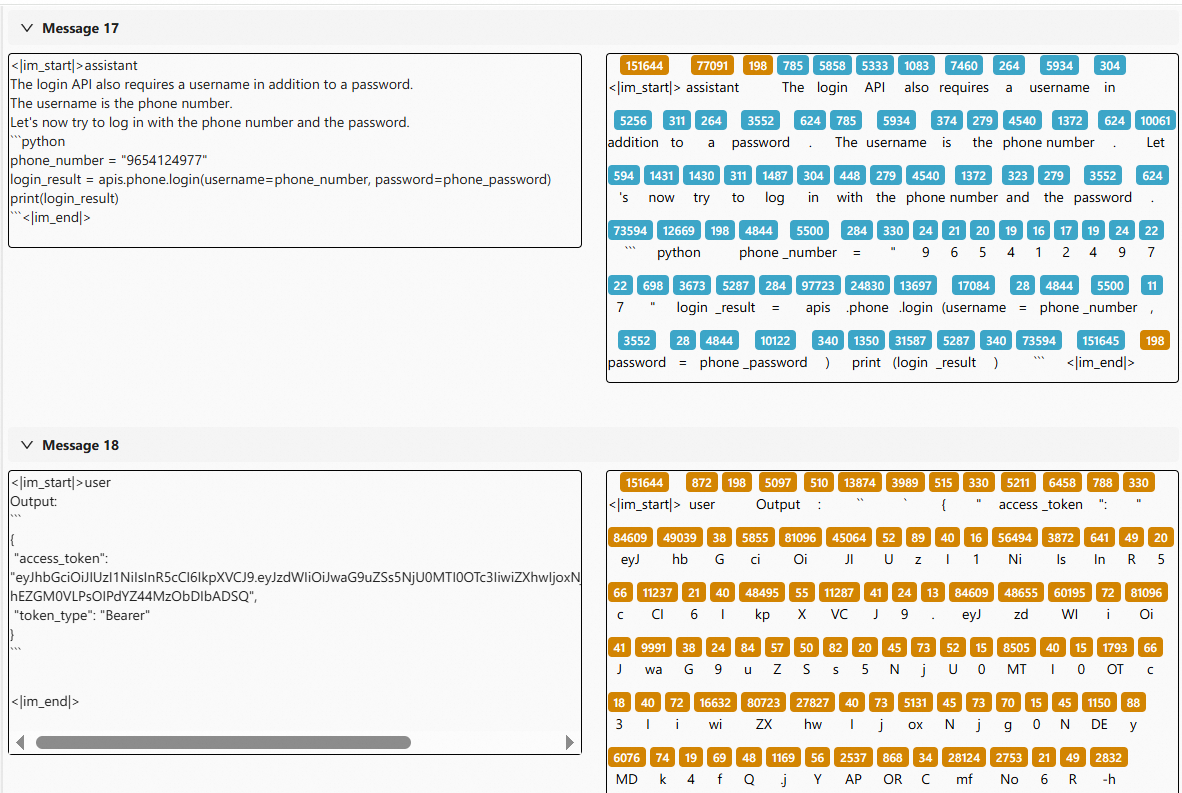Image resolution: width=1182 pixels, height=793 pixels.
Task: Select token chip 13697 above .login
Action: pos(916,286)
